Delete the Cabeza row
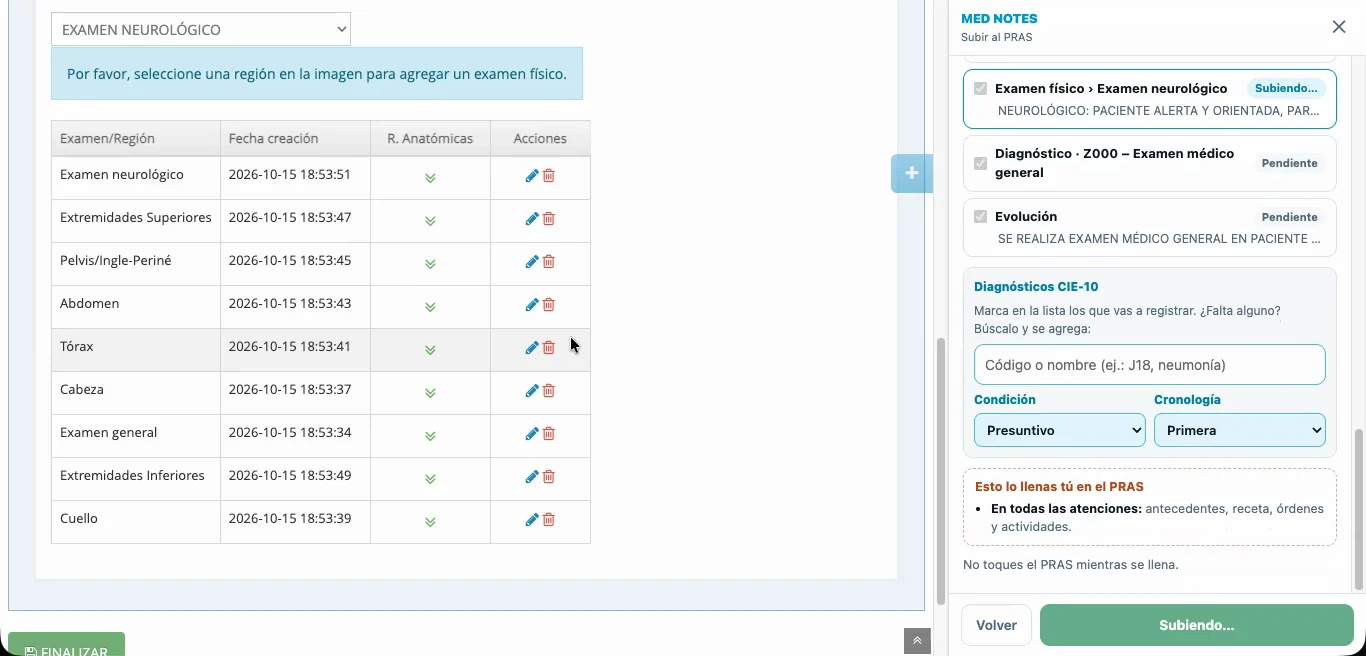 coord(549,391)
